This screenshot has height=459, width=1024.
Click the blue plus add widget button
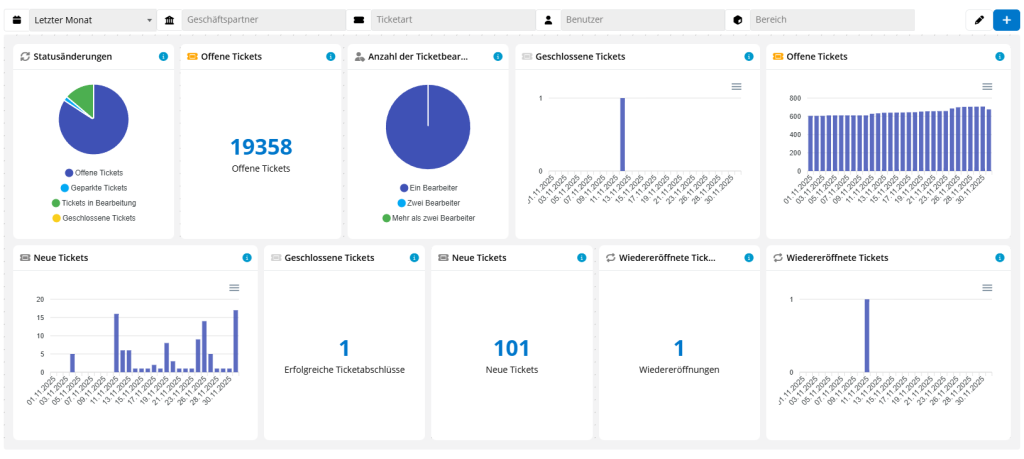point(1005,20)
